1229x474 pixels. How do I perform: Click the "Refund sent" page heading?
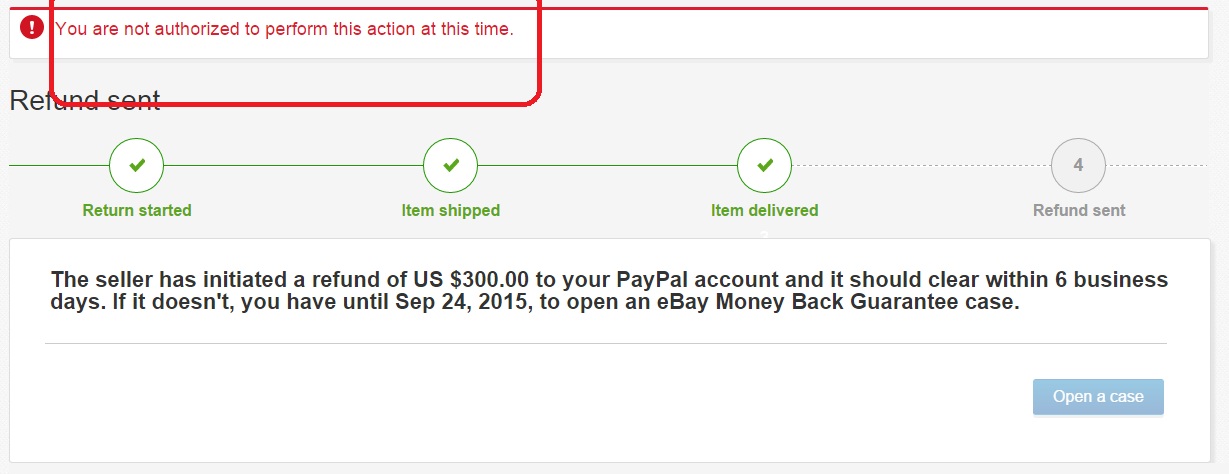[x=85, y=100]
